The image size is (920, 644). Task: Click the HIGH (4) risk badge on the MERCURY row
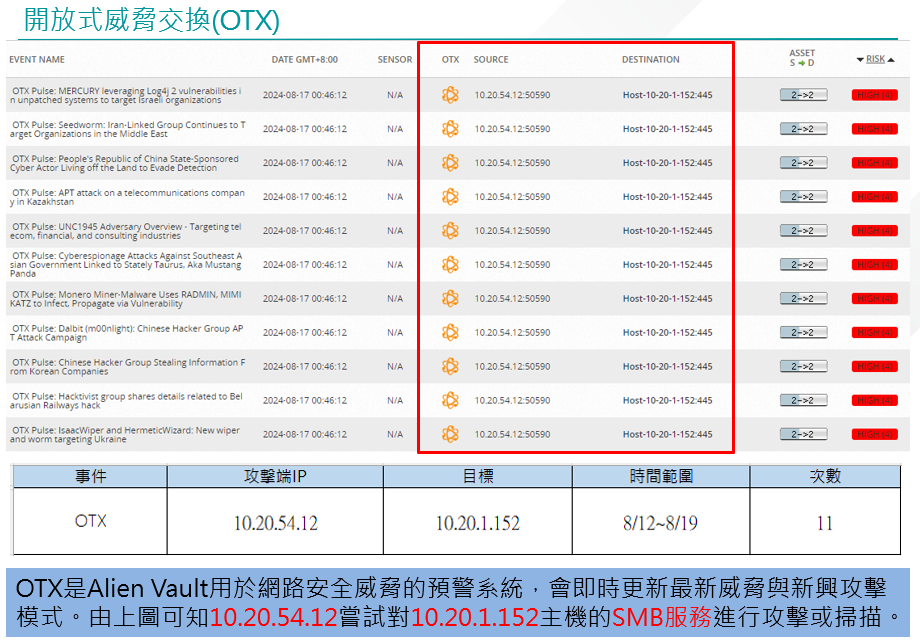click(875, 95)
